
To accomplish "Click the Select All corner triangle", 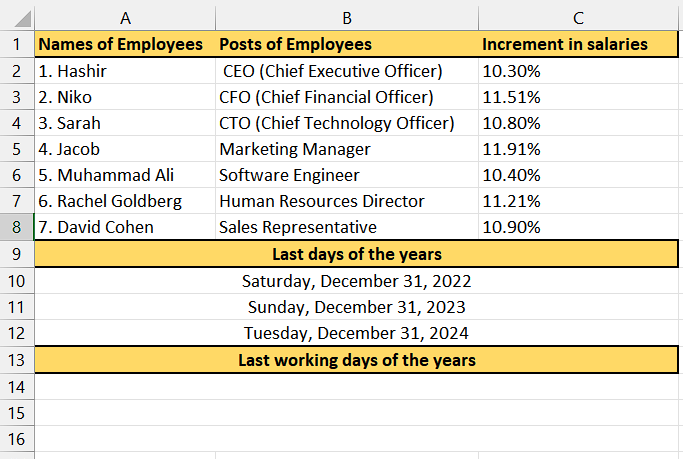I will coord(17,18).
